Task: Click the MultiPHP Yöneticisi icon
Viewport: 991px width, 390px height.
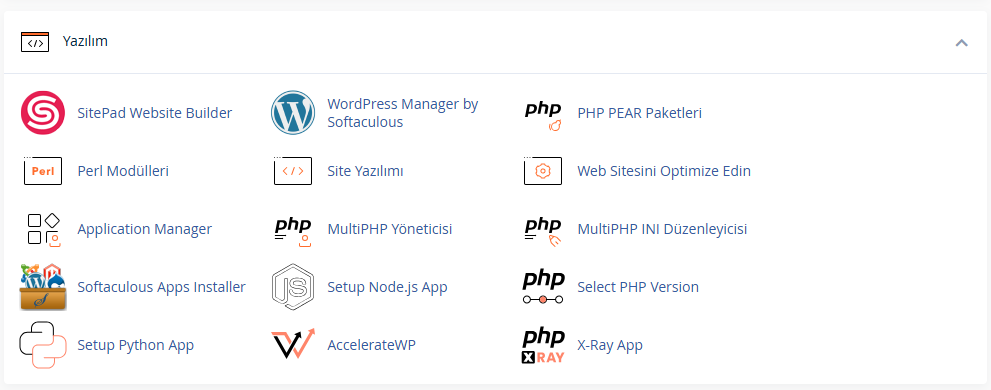Action: point(293,231)
